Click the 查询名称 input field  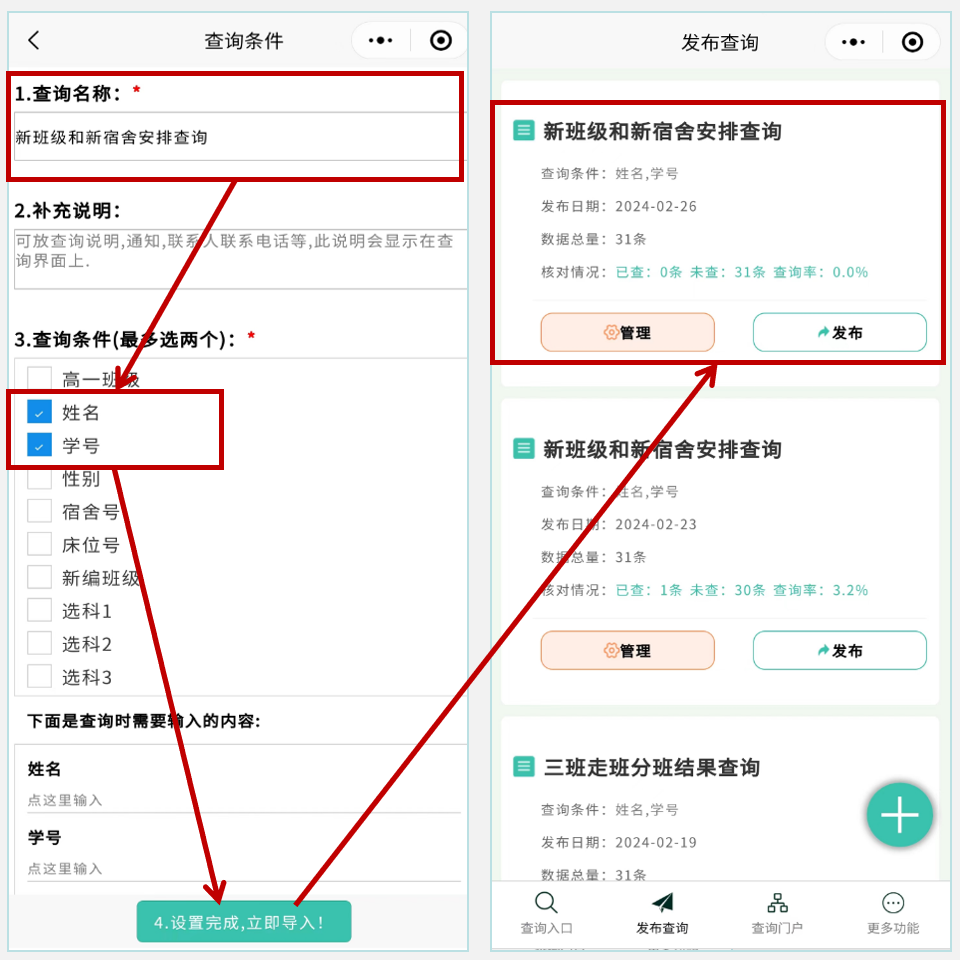pyautogui.click(x=240, y=137)
